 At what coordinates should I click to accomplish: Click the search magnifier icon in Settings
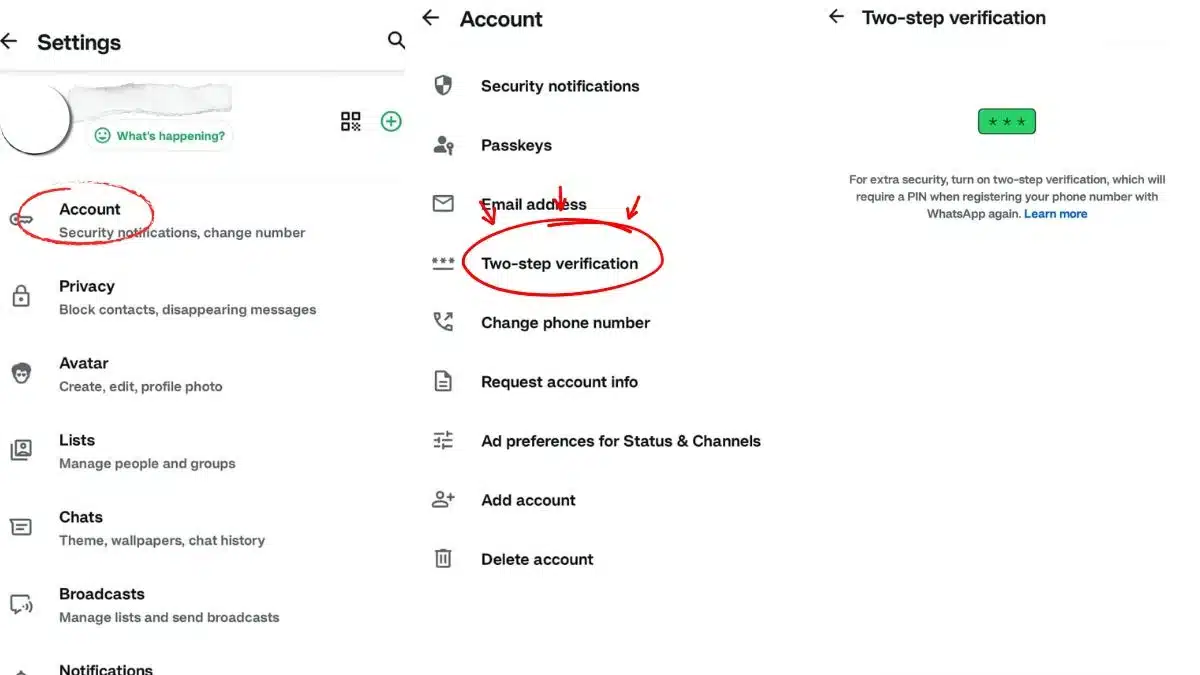click(x=396, y=40)
